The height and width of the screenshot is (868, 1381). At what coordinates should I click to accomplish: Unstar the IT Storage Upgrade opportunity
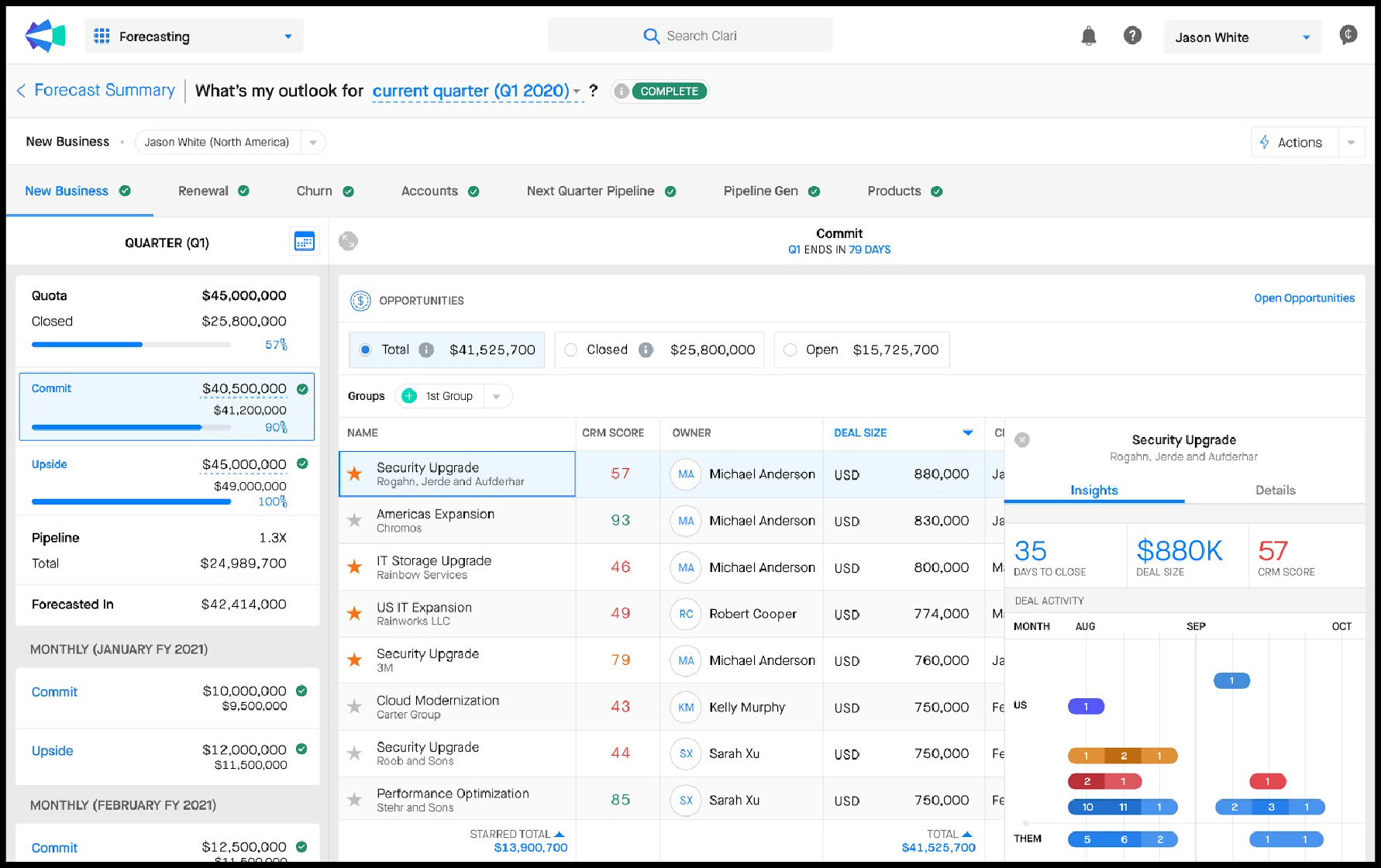click(355, 567)
